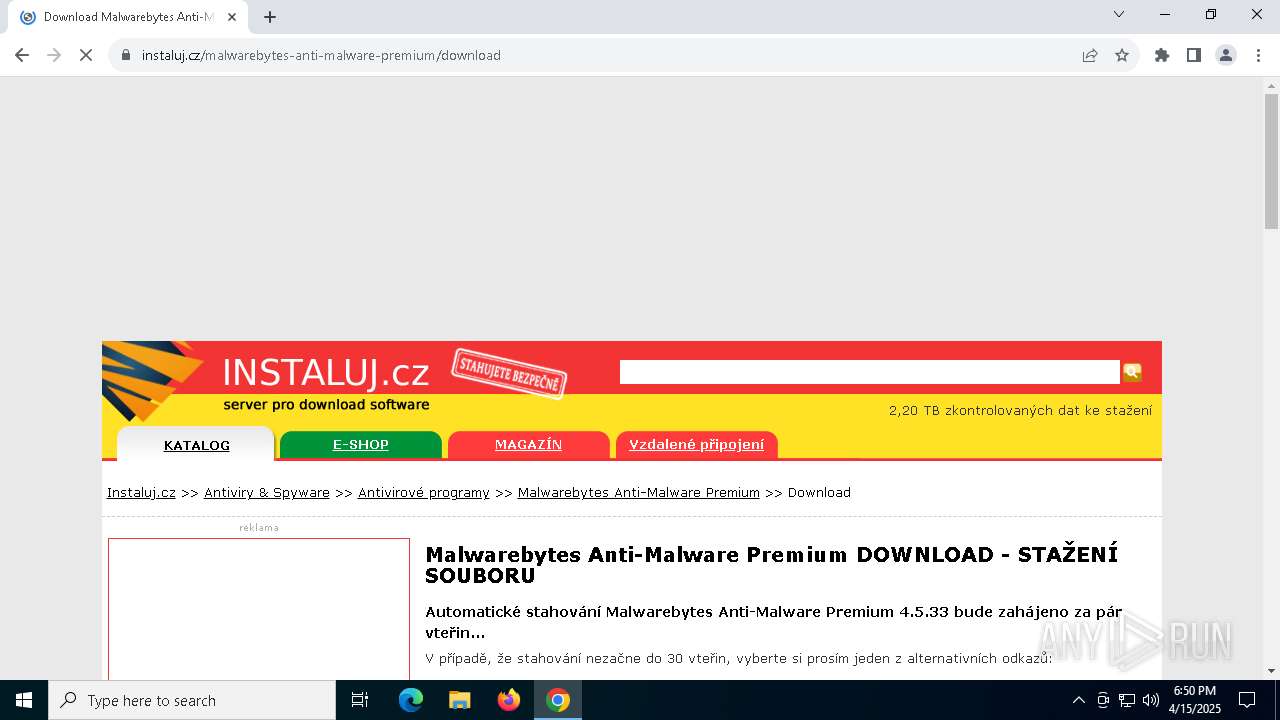Bookmark this page with star
The width and height of the screenshot is (1280, 720).
pyautogui.click(x=1122, y=55)
